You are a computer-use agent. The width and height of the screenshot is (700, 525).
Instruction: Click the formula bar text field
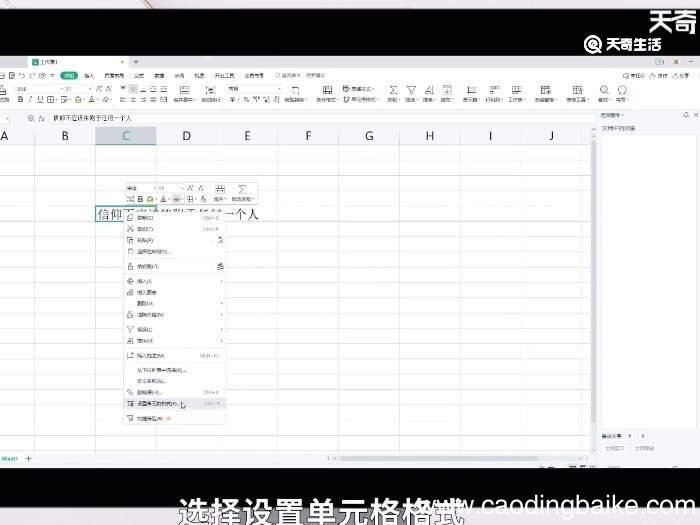coord(321,118)
